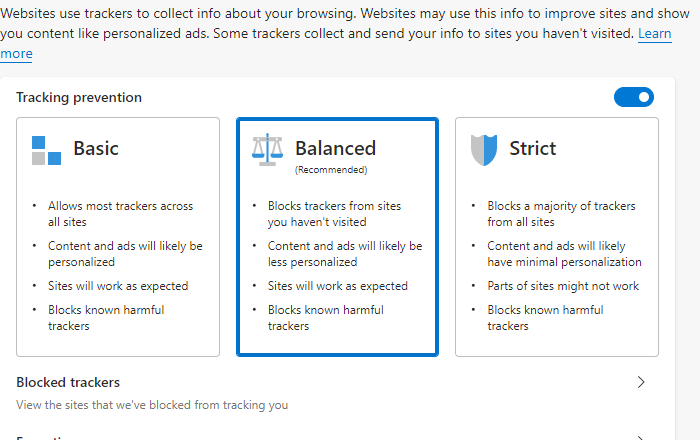Viewport: 700px width, 440px height.
Task: Select the Strict heading text
Action: click(532, 148)
